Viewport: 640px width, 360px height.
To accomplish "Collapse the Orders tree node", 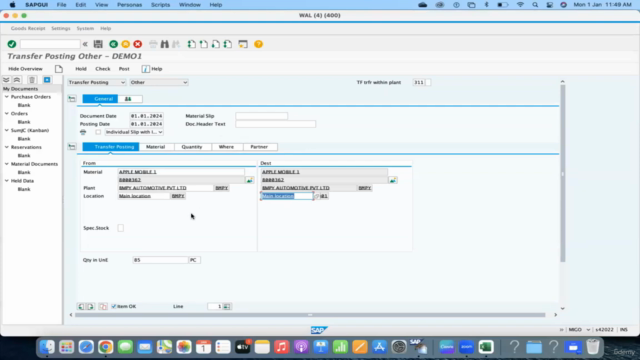I will click(7, 113).
